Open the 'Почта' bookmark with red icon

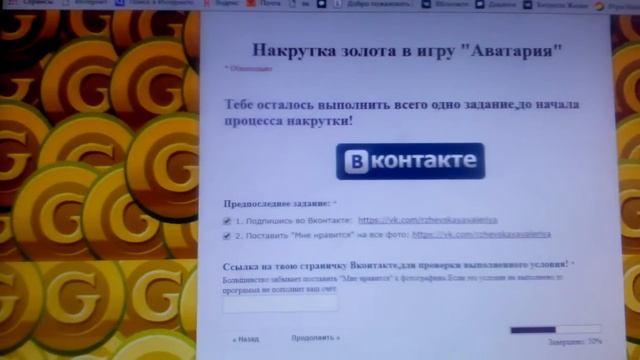(x=265, y=4)
